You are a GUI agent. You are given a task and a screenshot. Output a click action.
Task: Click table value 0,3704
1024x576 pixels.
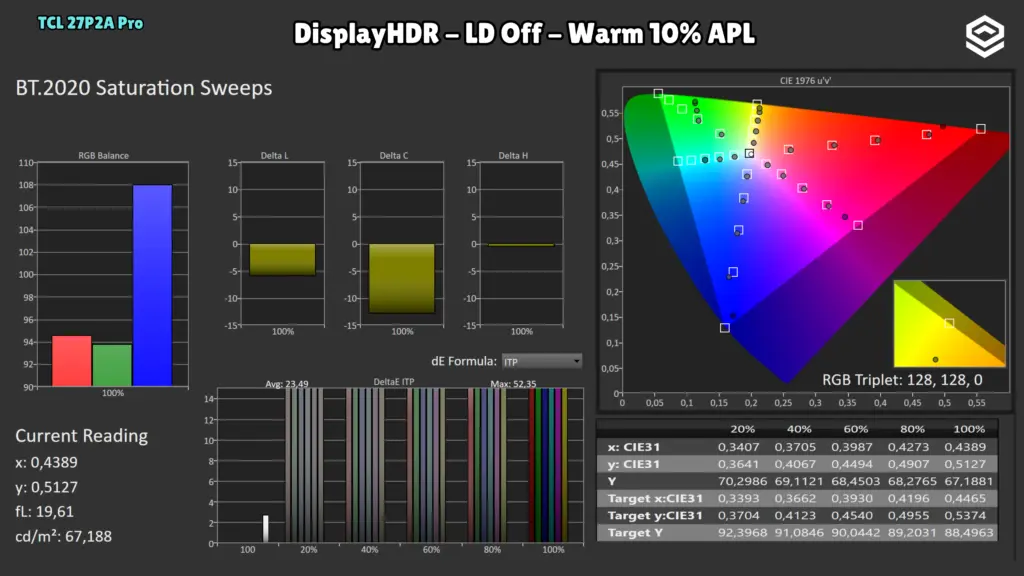coord(739,515)
